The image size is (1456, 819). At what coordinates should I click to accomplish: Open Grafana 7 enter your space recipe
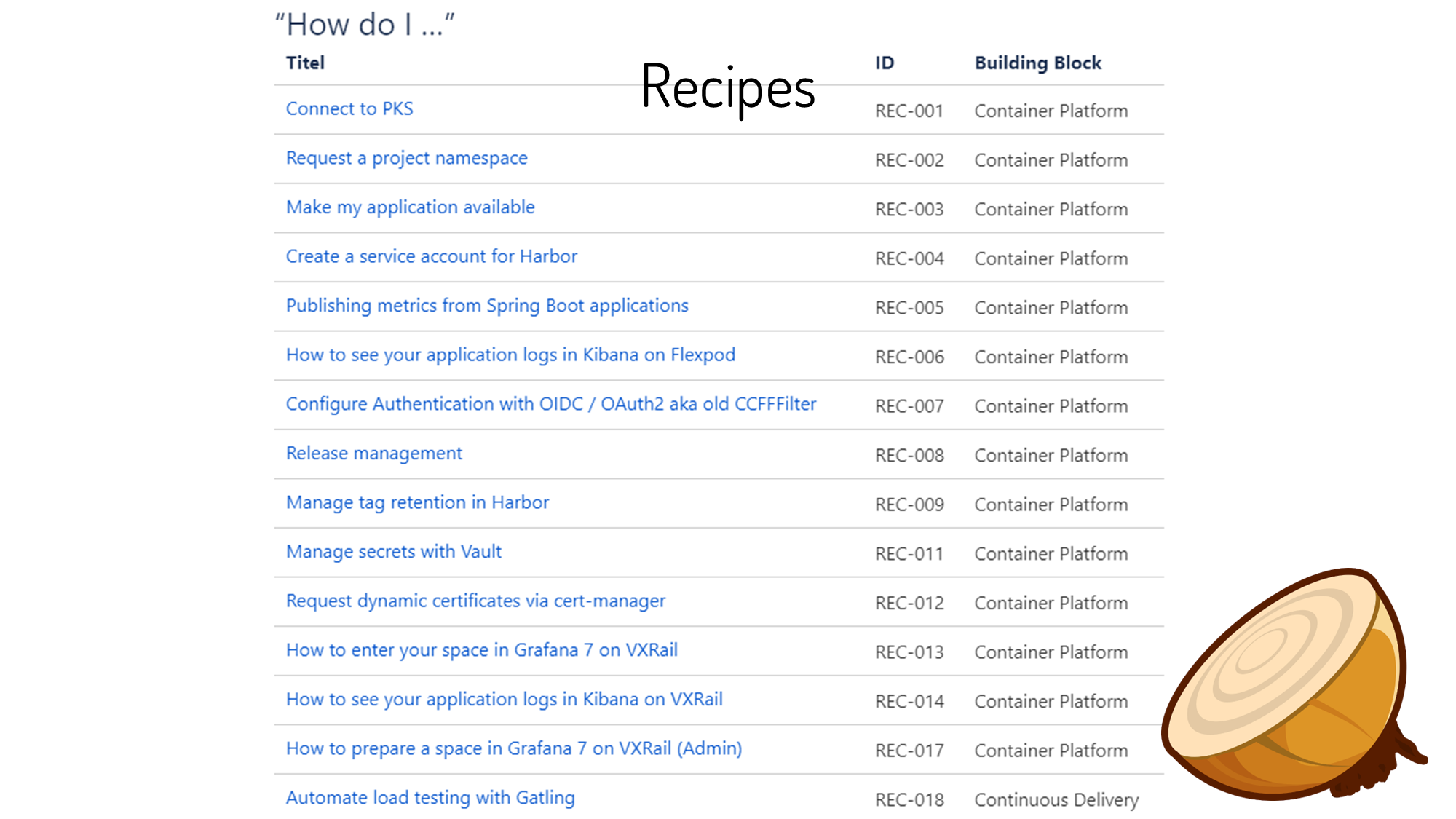pos(481,650)
